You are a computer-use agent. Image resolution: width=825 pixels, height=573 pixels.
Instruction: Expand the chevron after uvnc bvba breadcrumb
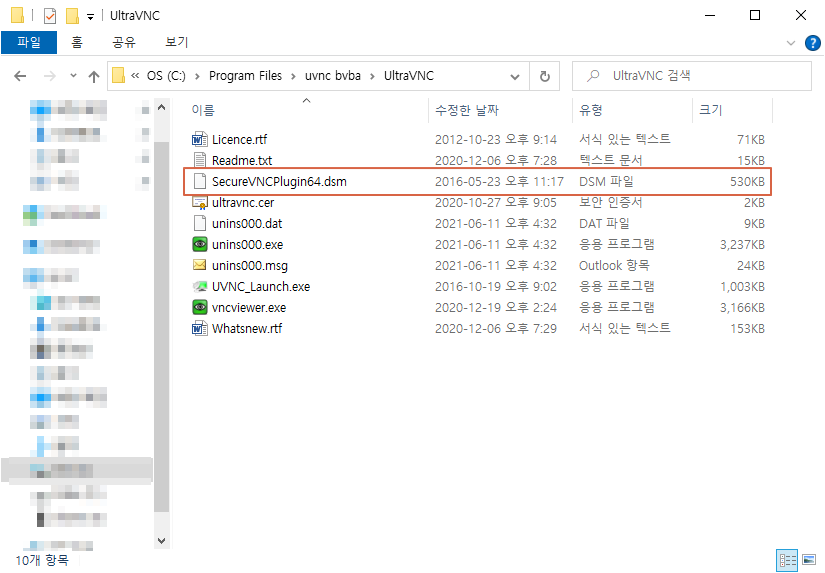[373, 77]
